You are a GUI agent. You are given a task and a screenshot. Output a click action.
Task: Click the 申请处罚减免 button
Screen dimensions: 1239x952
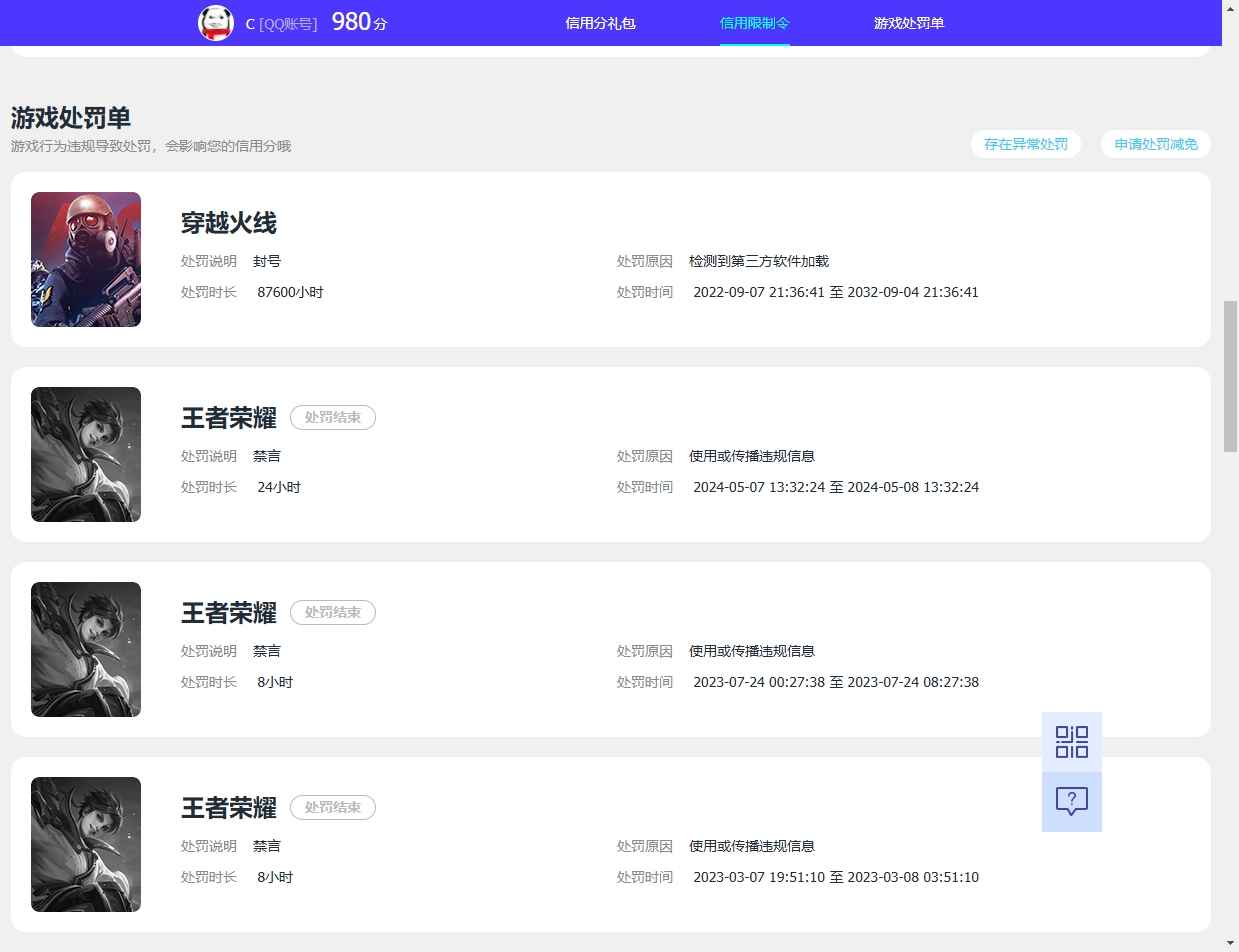1156,144
